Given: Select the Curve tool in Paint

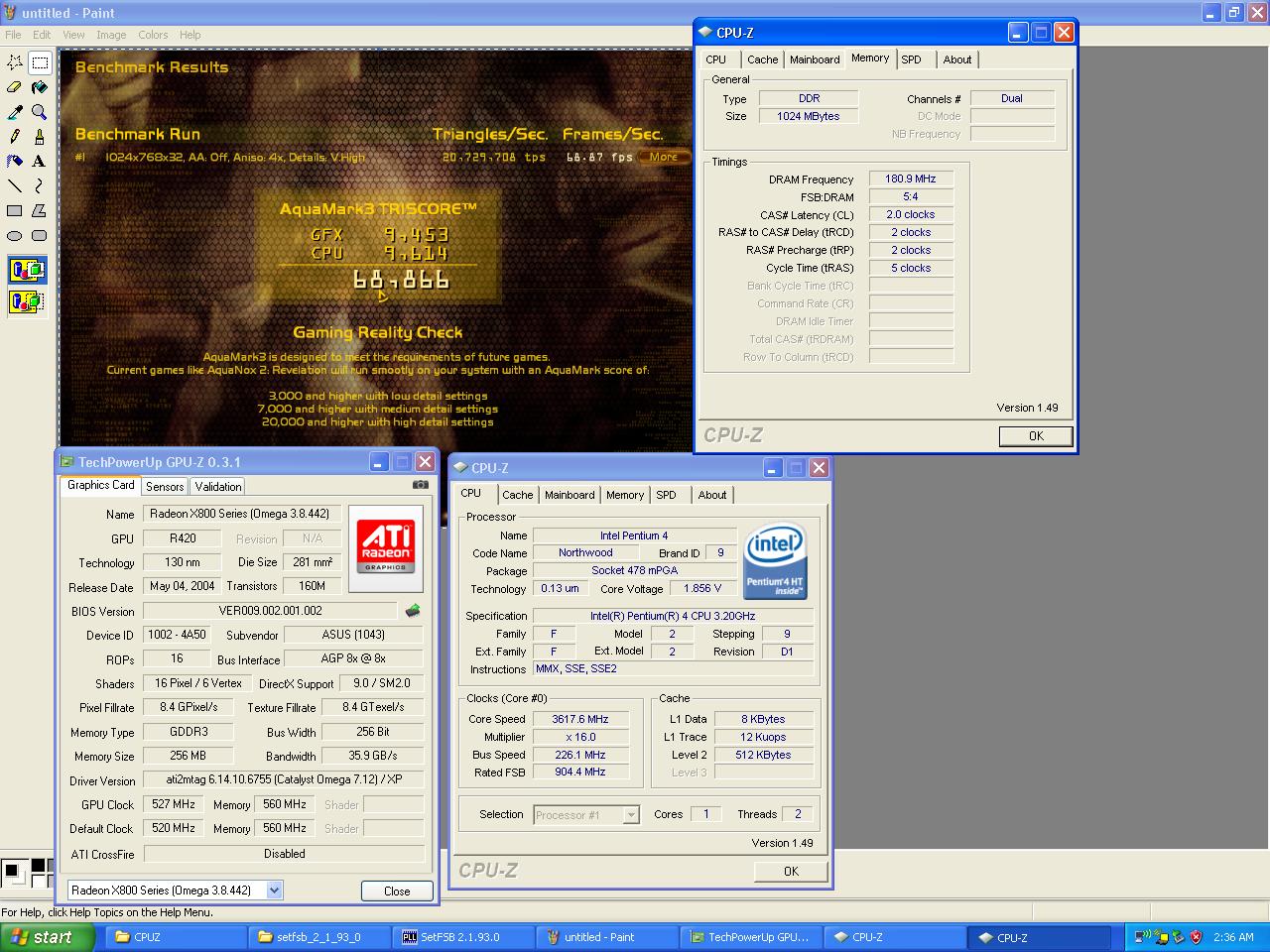Looking at the screenshot, I should 40,185.
